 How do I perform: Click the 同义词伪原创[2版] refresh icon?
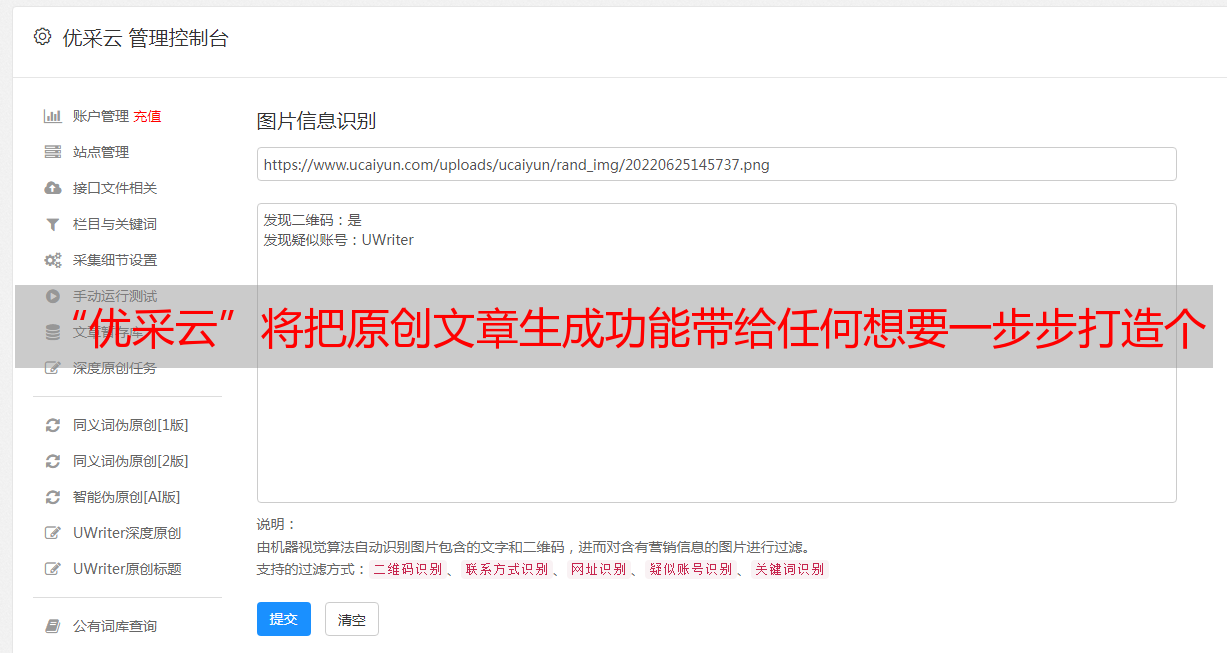tap(53, 461)
